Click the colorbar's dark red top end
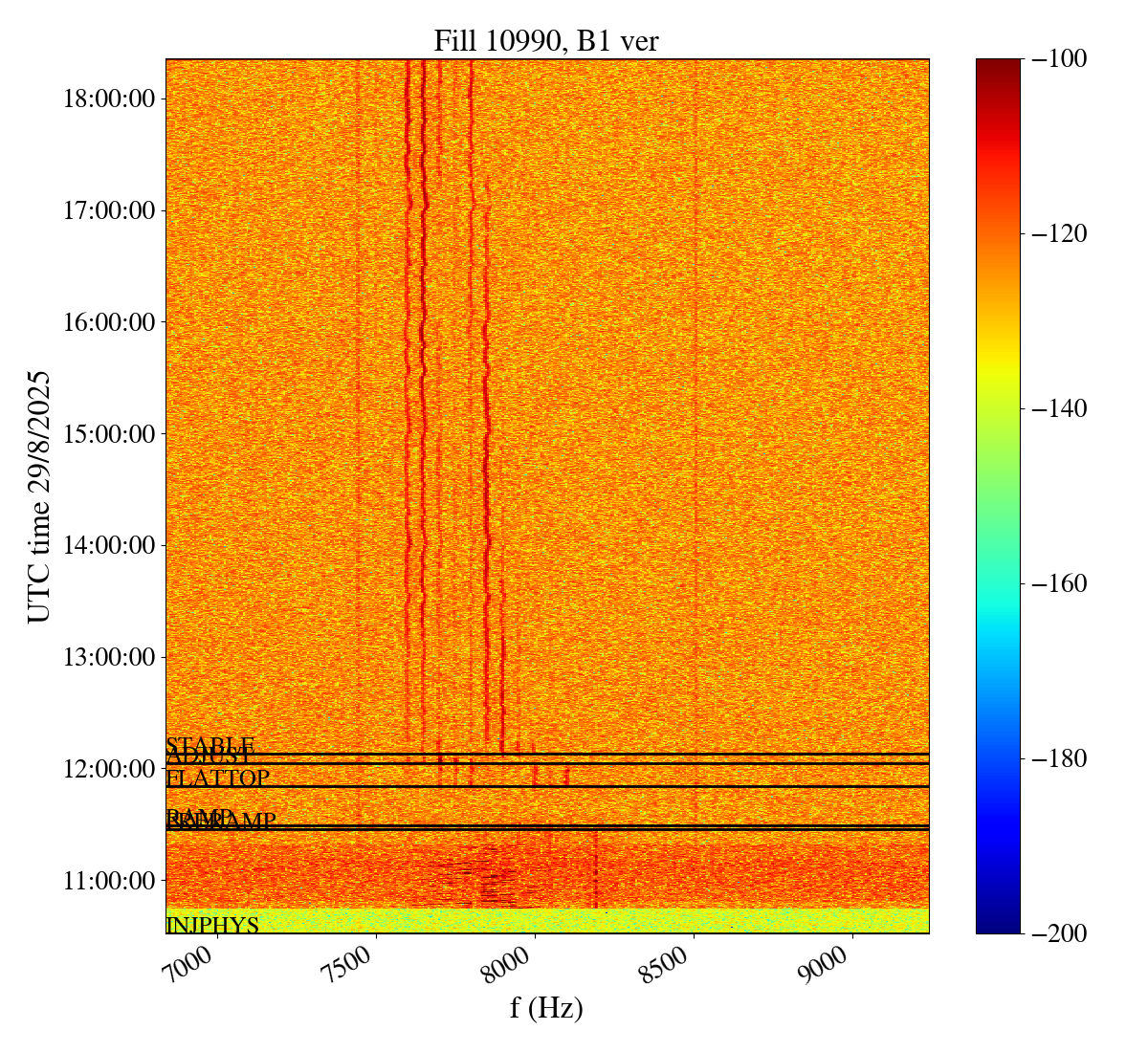The width and height of the screenshot is (1148, 1052). 998,63
